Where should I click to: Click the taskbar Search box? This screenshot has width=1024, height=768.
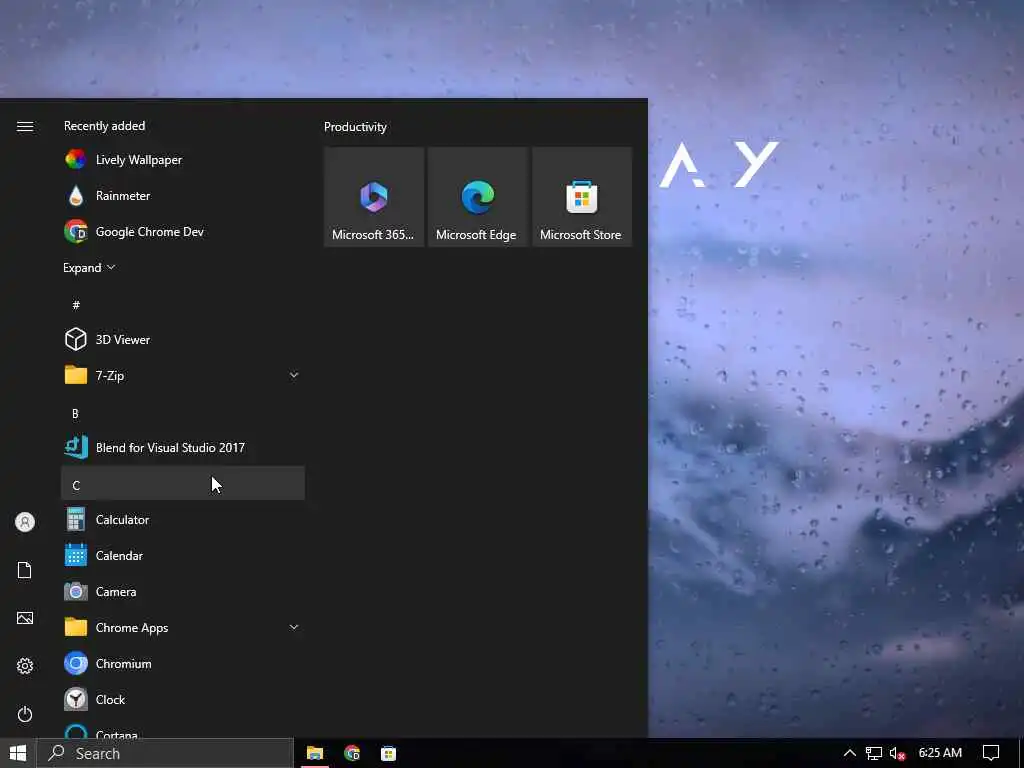(165, 754)
